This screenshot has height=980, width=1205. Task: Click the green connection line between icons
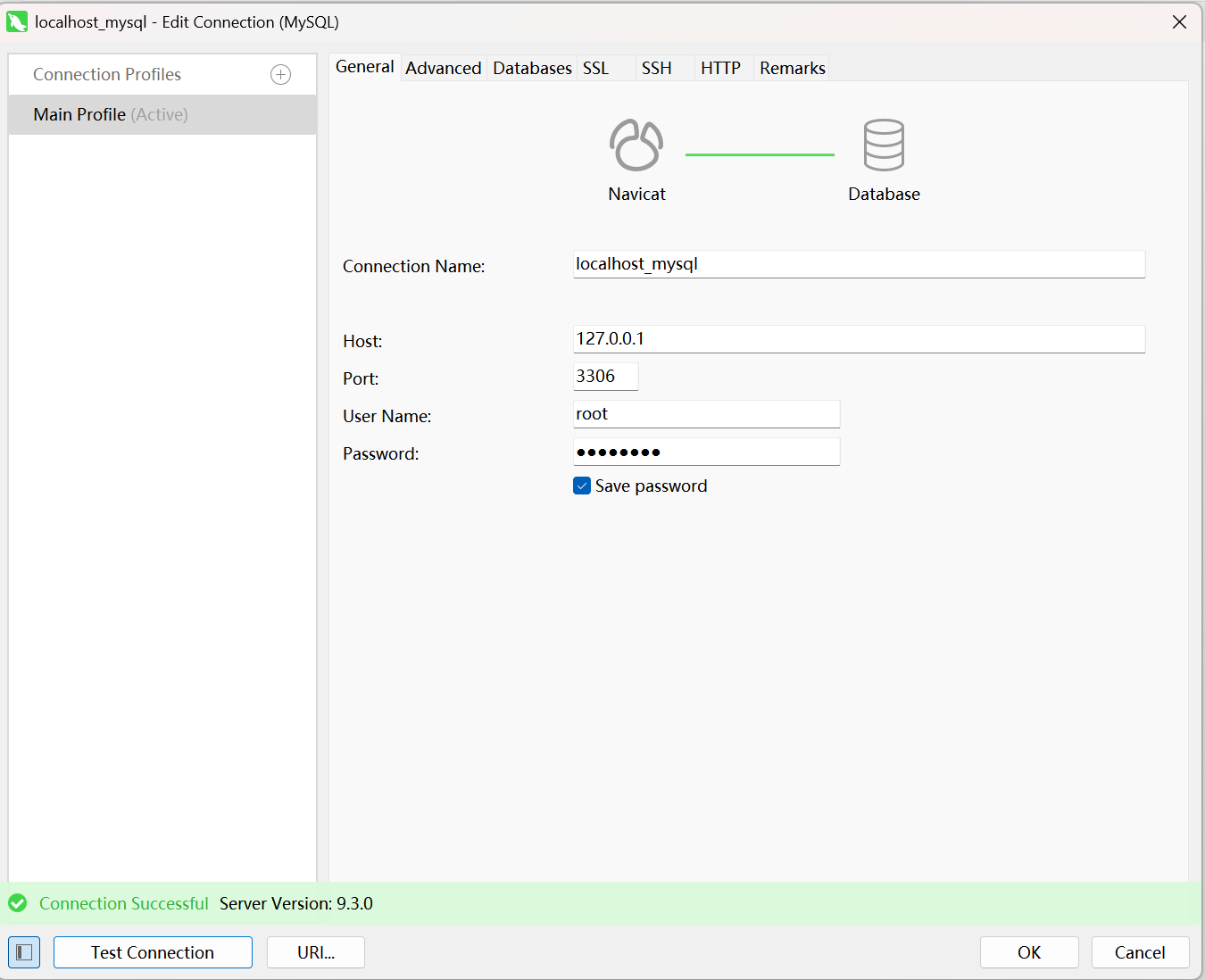pos(760,154)
